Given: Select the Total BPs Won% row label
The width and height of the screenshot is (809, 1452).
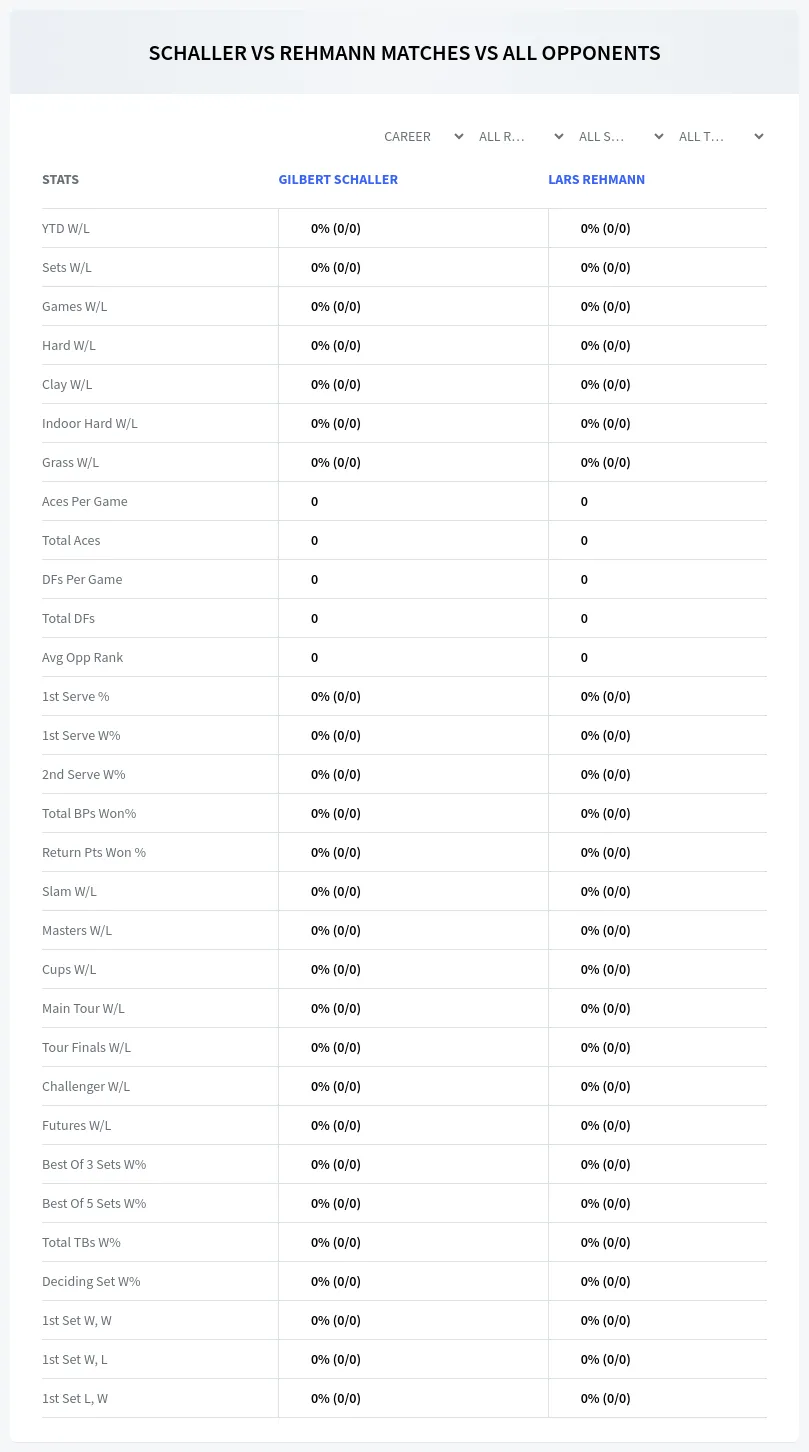Looking at the screenshot, I should (x=89, y=813).
